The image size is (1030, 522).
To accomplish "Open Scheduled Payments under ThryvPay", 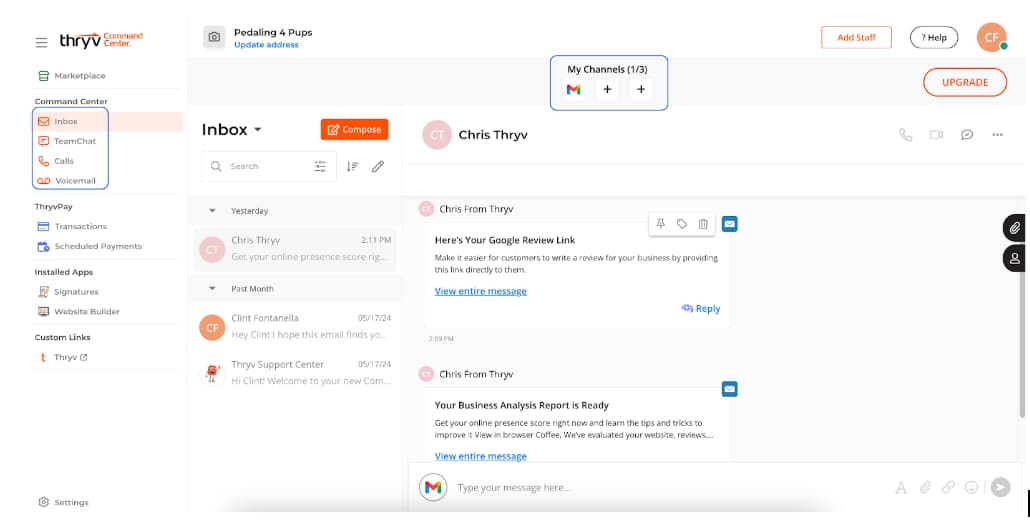I will pyautogui.click(x=89, y=246).
